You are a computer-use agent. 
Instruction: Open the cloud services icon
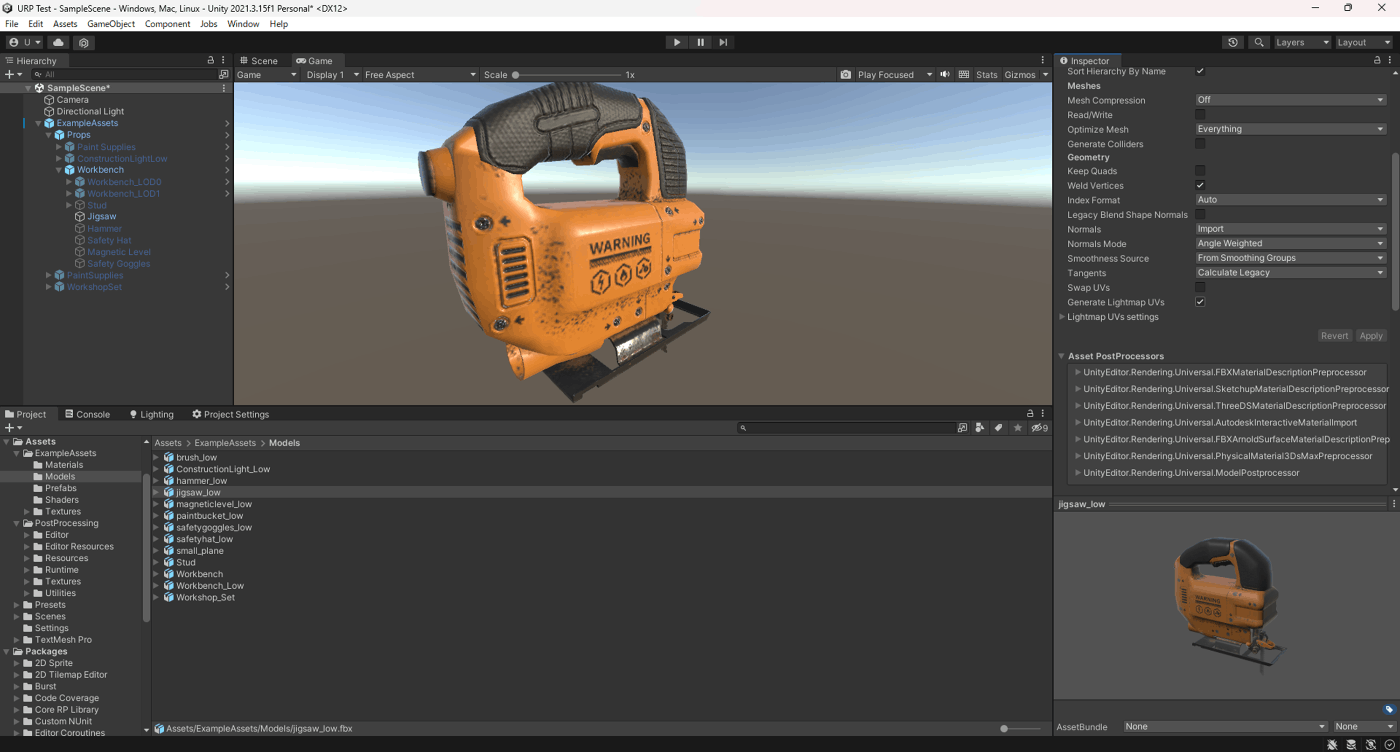(59, 43)
